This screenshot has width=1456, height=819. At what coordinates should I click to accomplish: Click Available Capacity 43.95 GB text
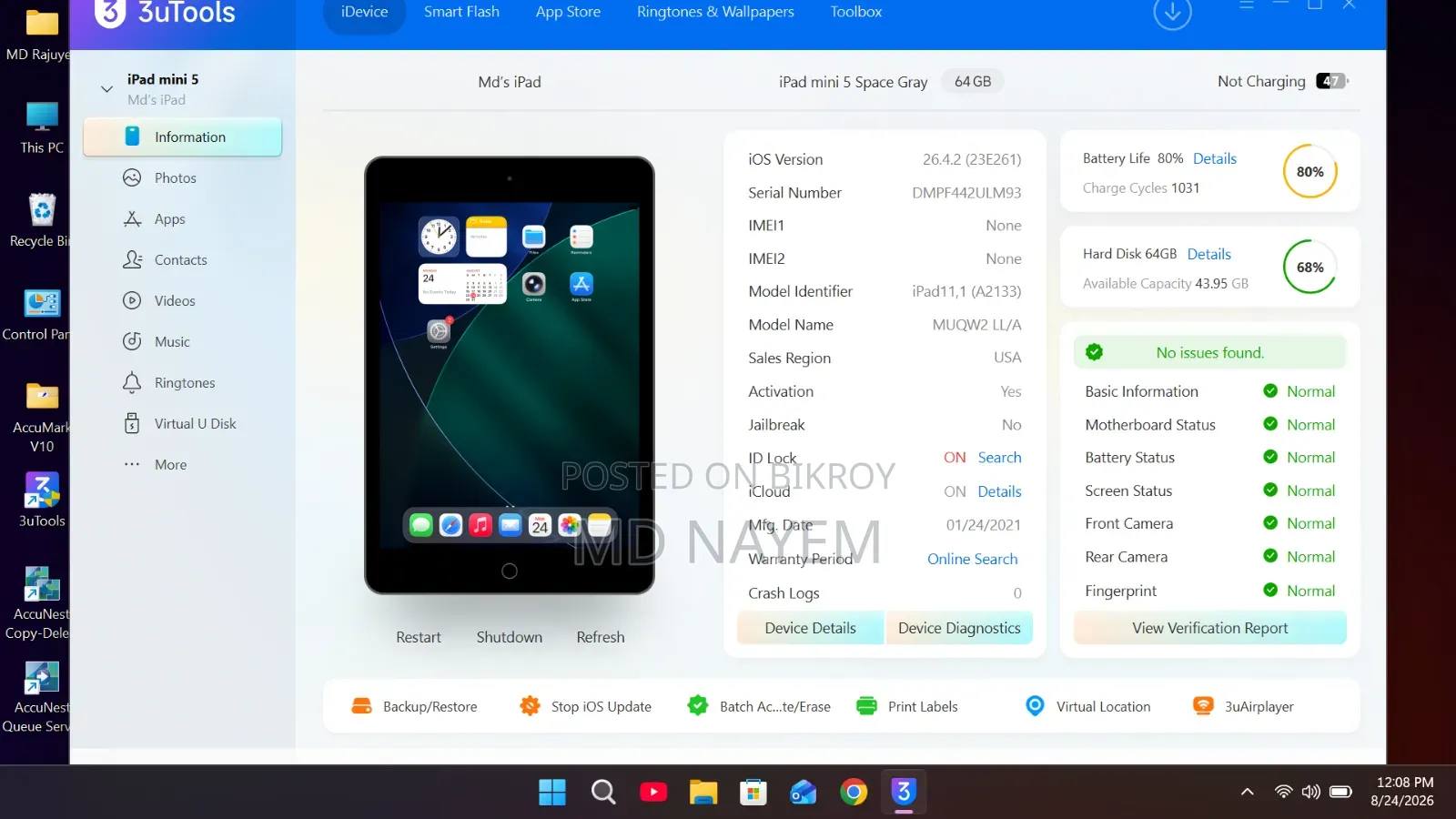(1166, 284)
